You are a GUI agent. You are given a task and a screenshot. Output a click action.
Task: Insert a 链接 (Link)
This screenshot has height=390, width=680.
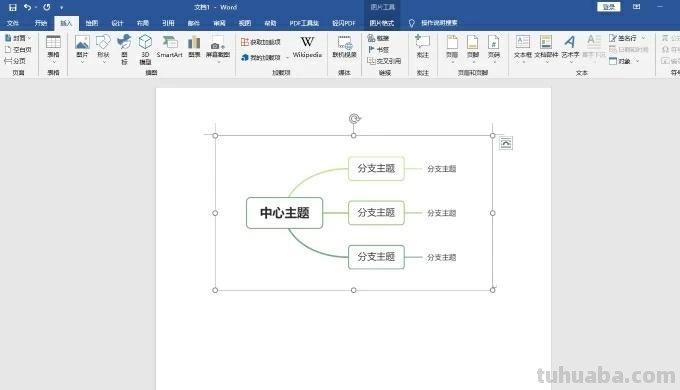click(x=378, y=38)
